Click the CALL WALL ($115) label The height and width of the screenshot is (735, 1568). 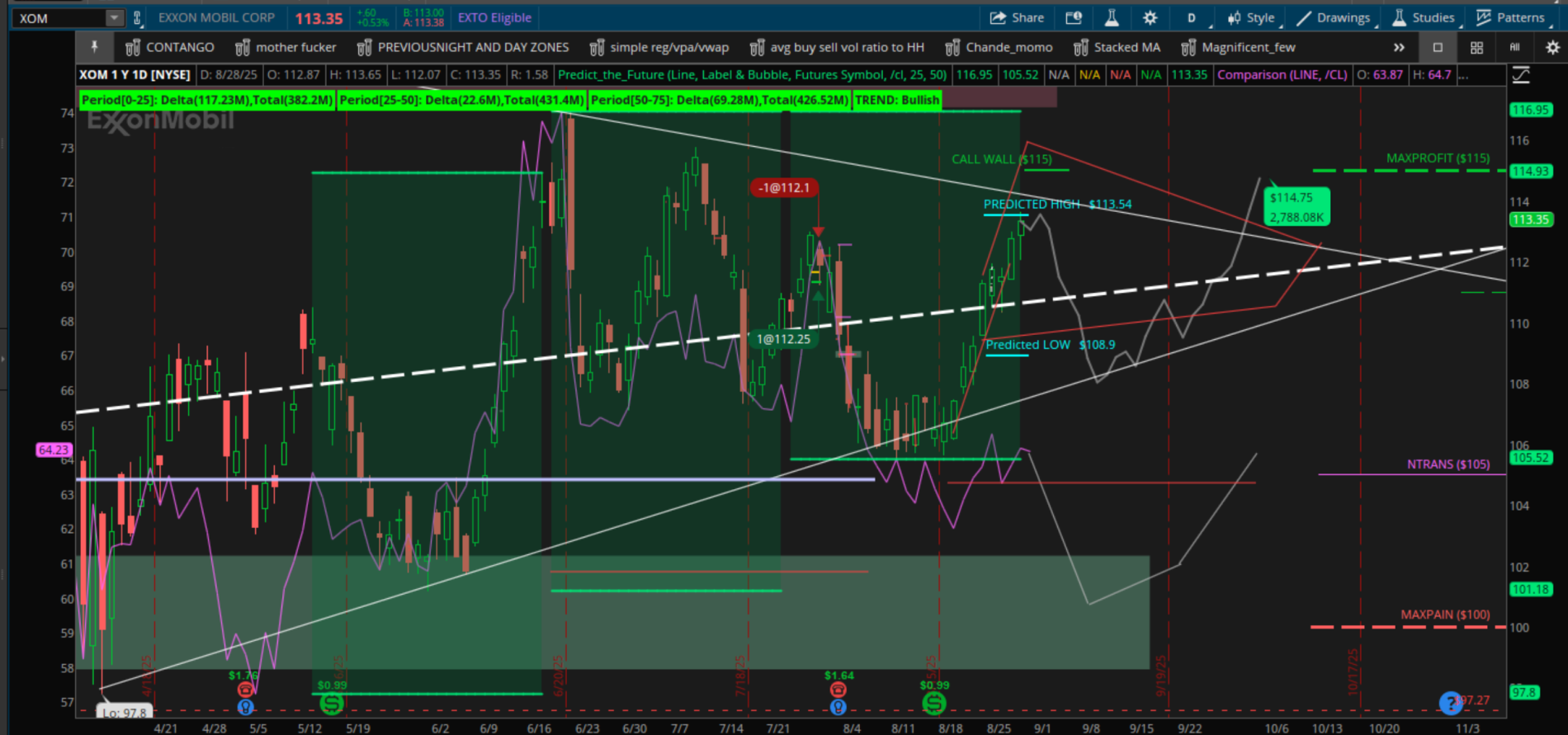point(1002,159)
